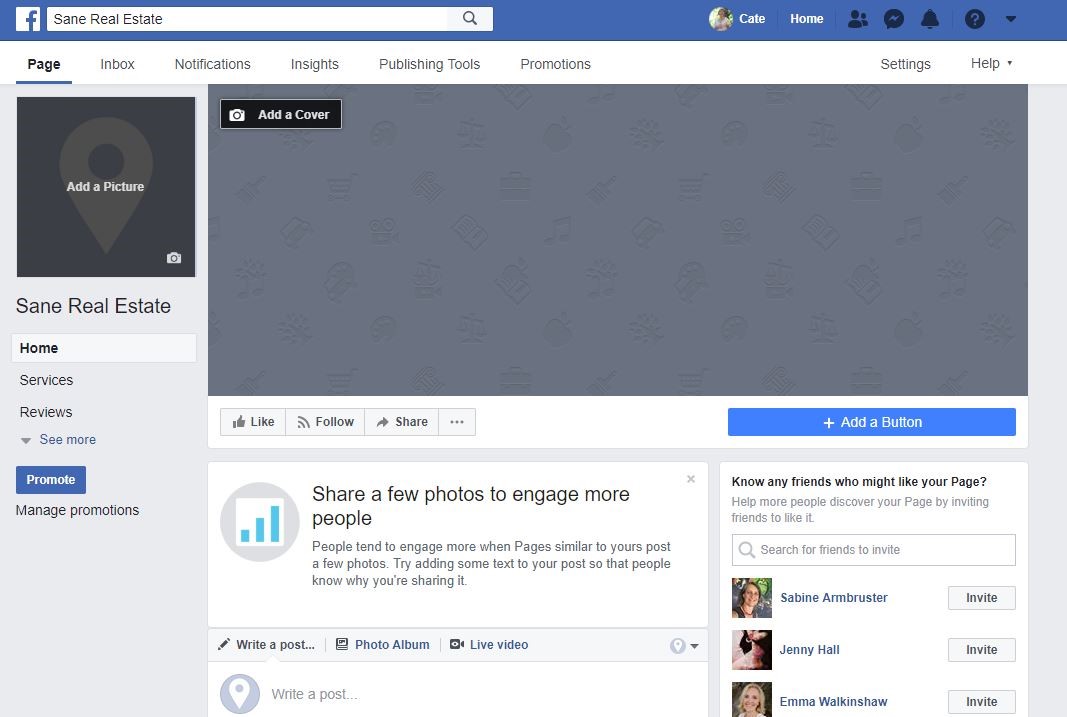1067x717 pixels.
Task: Click the Share button
Action: pos(402,422)
